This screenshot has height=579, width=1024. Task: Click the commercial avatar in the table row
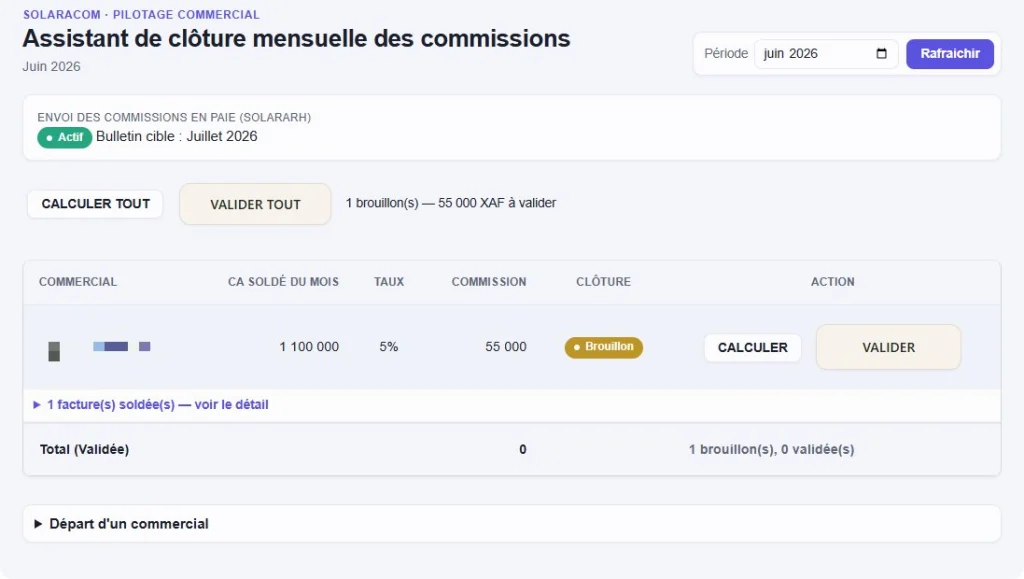(54, 351)
